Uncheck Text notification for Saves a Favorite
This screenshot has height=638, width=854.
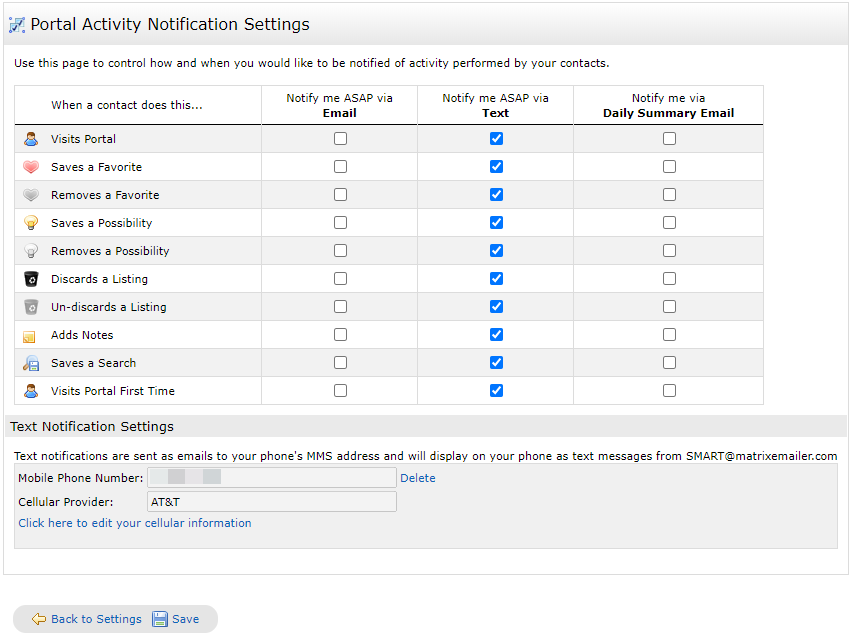pyautogui.click(x=496, y=167)
